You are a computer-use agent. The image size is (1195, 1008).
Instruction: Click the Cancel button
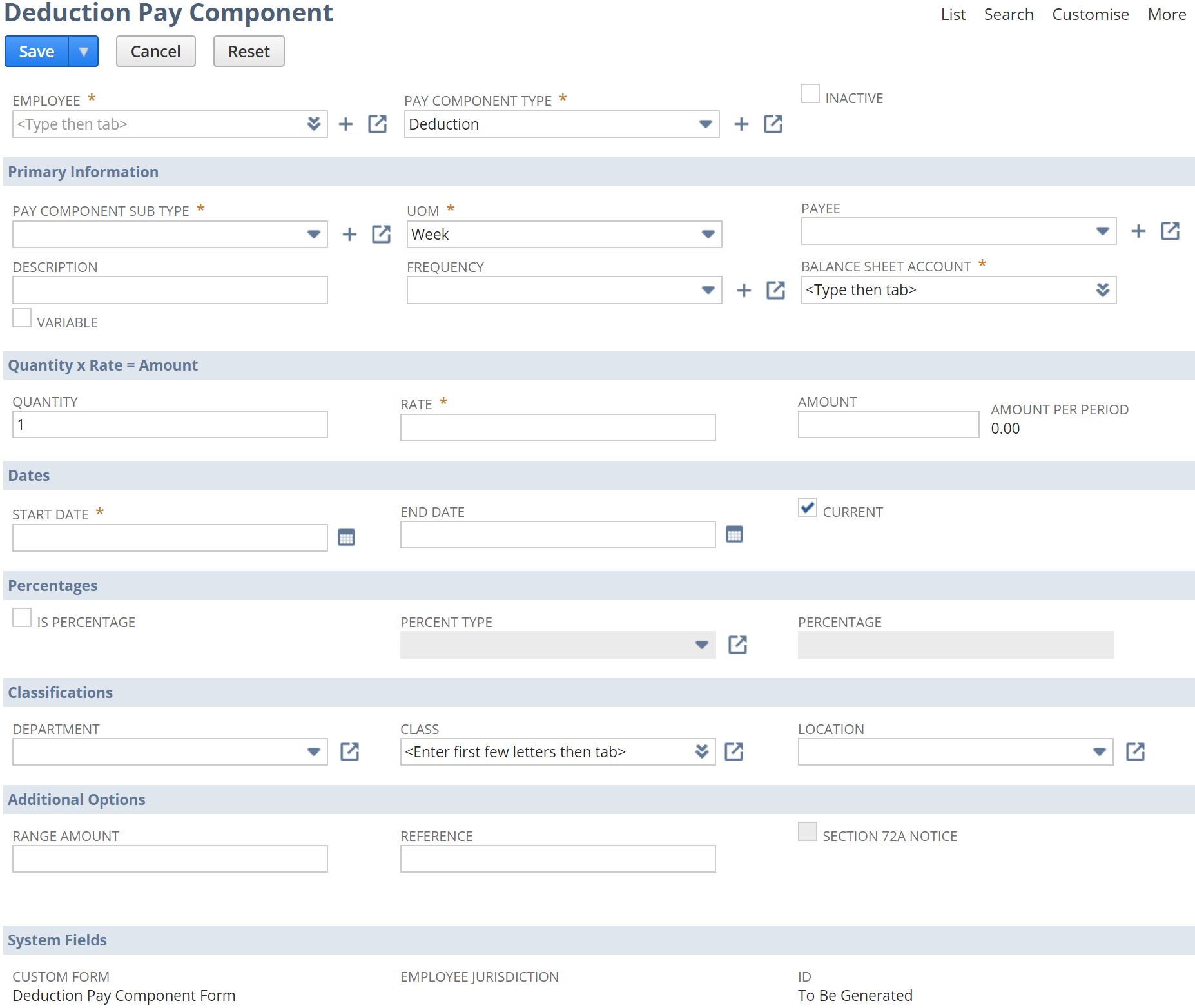point(155,51)
